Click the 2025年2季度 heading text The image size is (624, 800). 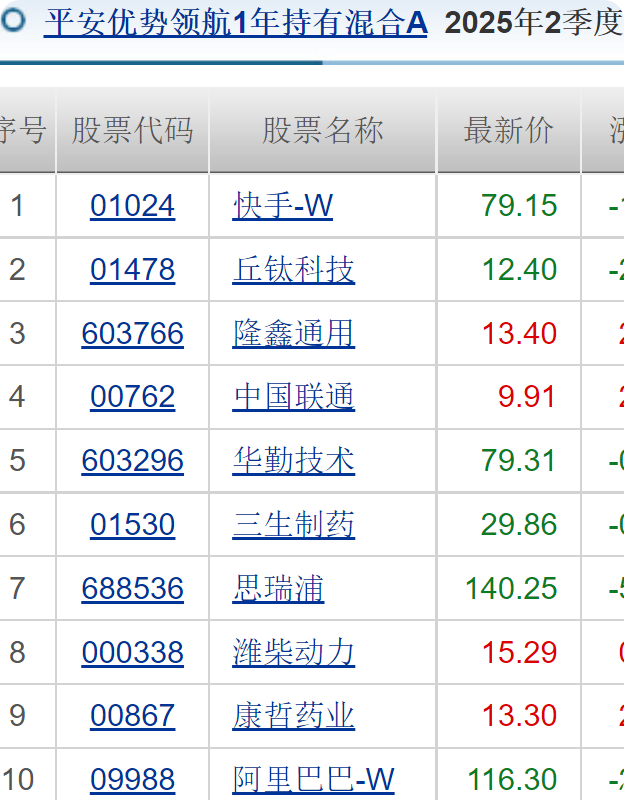click(x=534, y=23)
